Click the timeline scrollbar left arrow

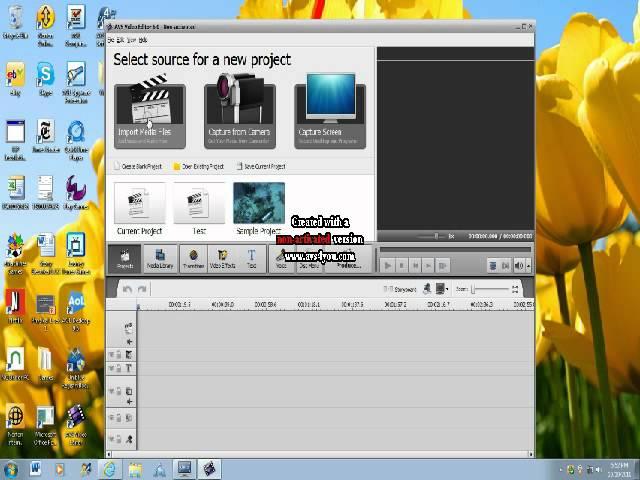pyautogui.click(x=109, y=454)
